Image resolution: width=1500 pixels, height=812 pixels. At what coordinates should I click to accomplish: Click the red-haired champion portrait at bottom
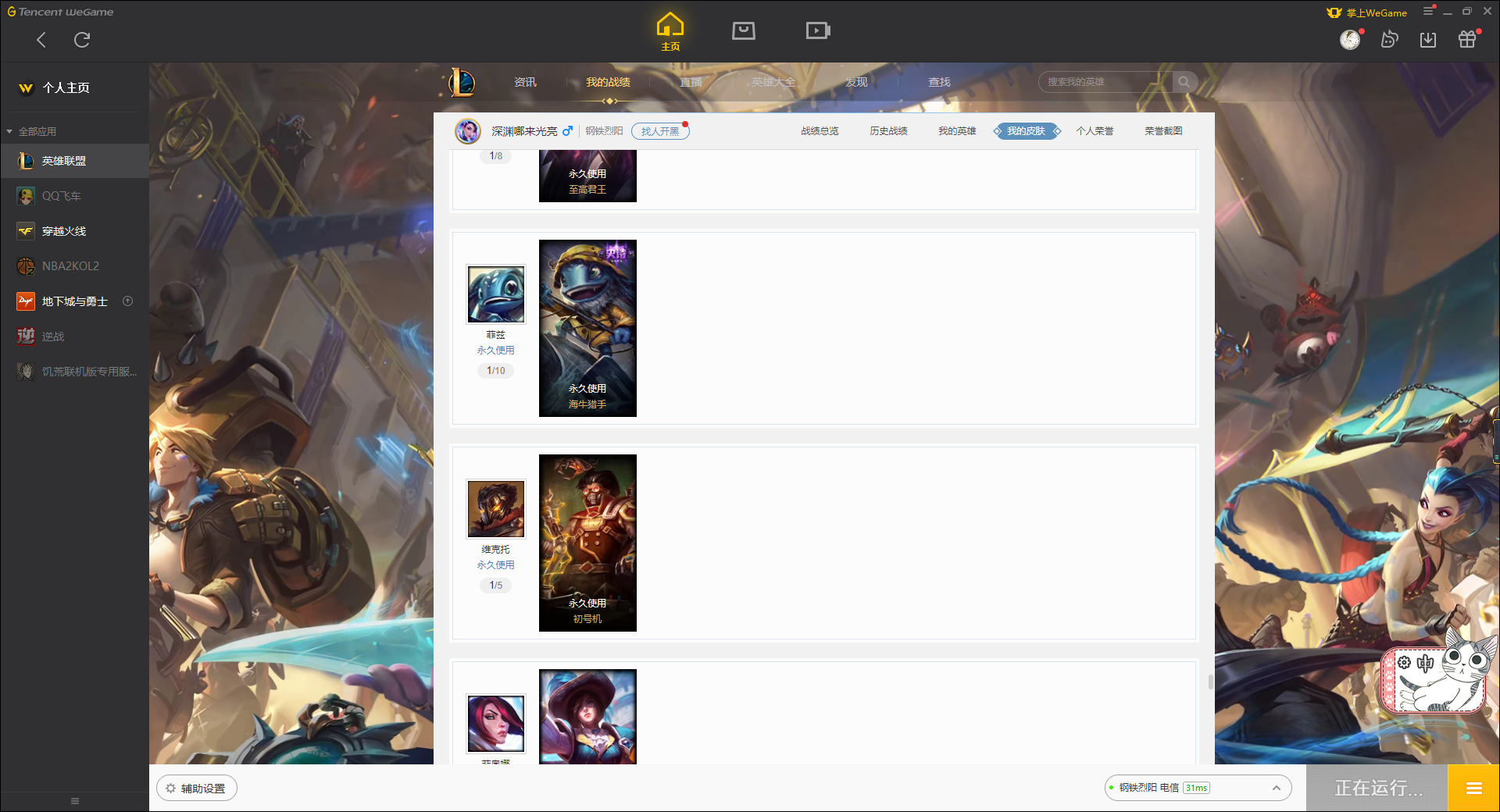(496, 724)
